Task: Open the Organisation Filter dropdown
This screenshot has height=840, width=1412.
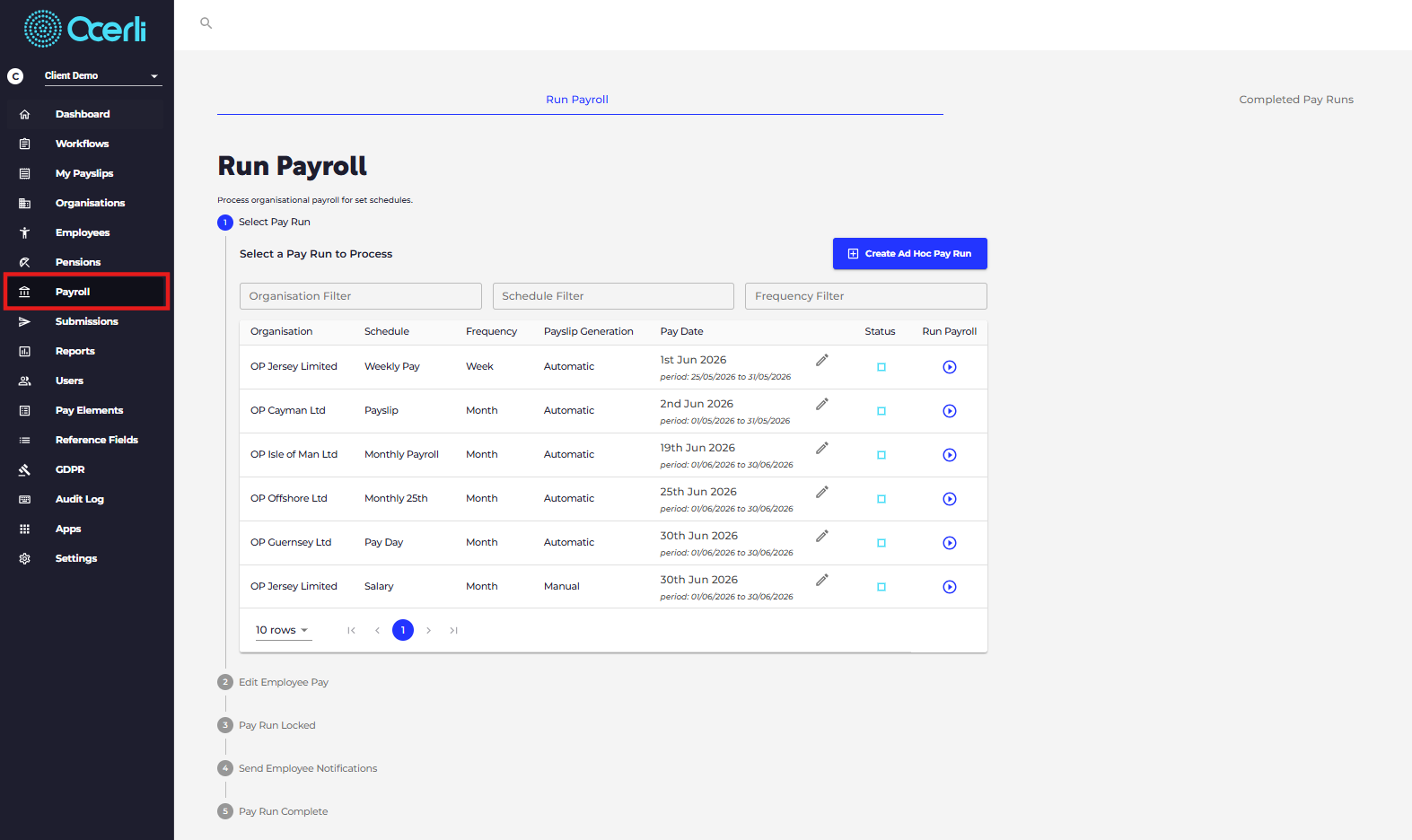Action: (361, 296)
